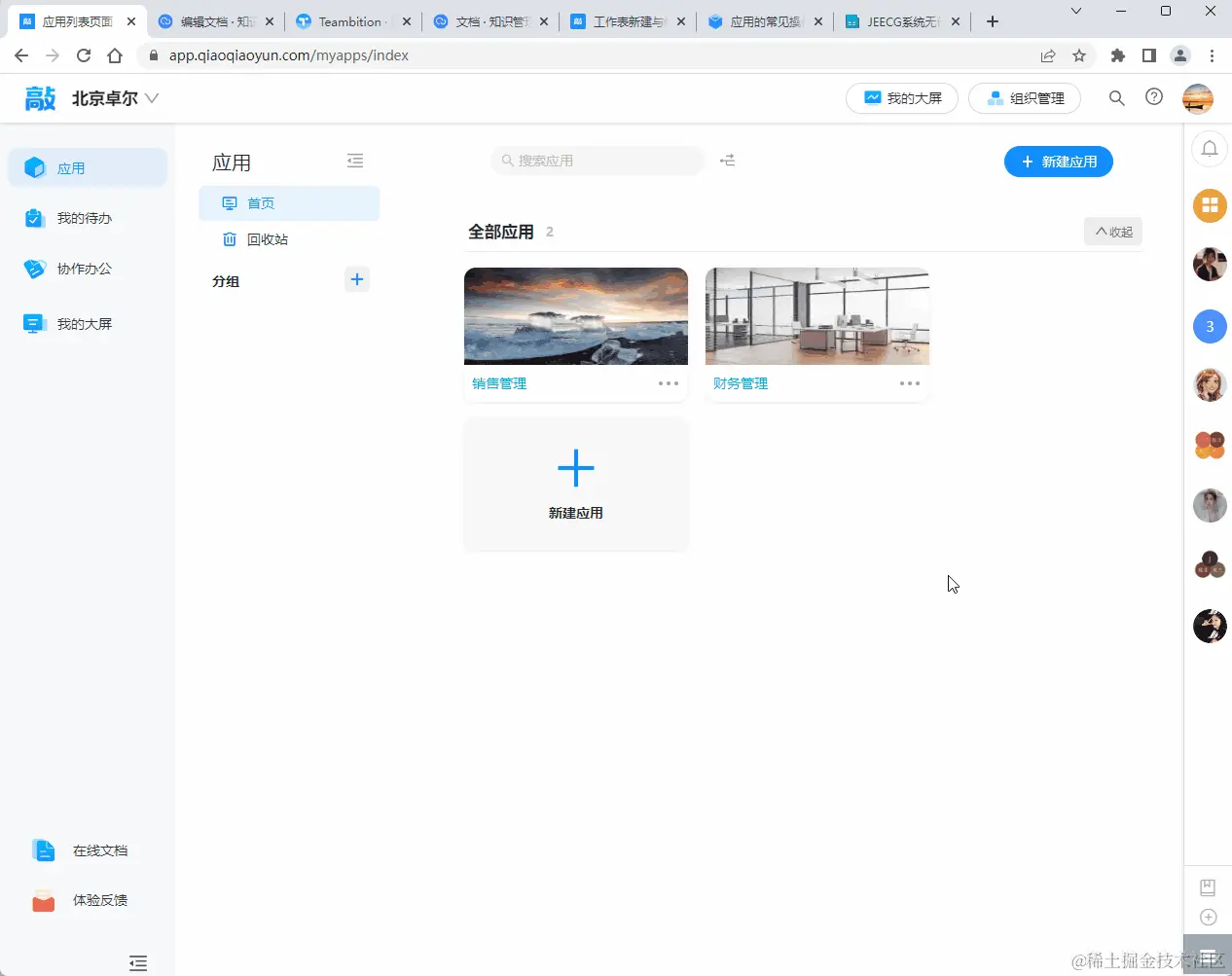Open the blue circle numbered 3
The width and height of the screenshot is (1232, 976).
1210,326
